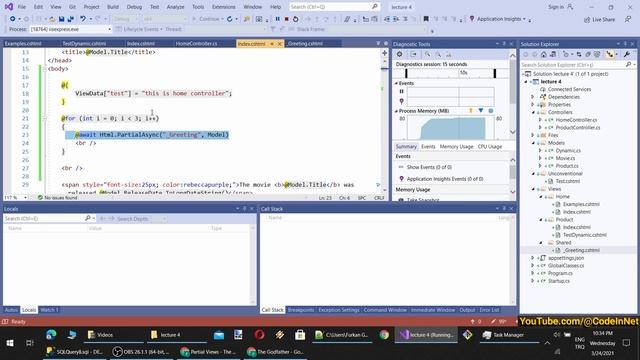Switch to the _Greeting.cshtml editor tab
This screenshot has height=360, width=640.
coord(305,44)
